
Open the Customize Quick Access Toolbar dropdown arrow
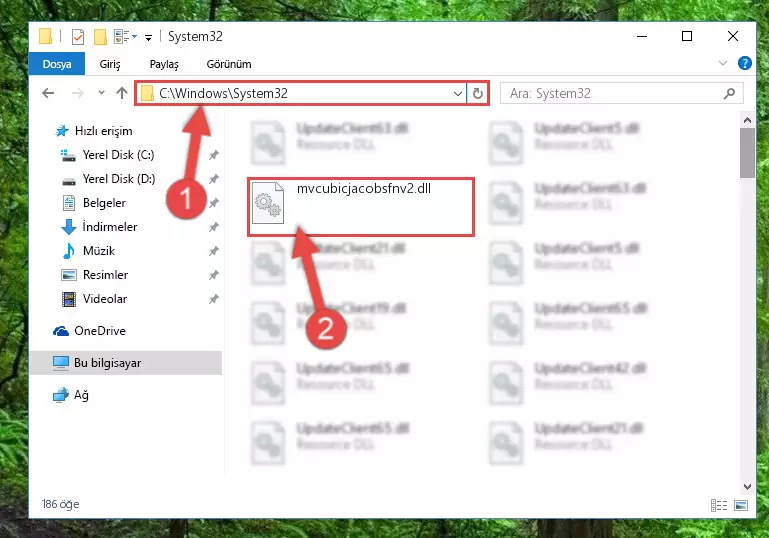click(x=148, y=37)
